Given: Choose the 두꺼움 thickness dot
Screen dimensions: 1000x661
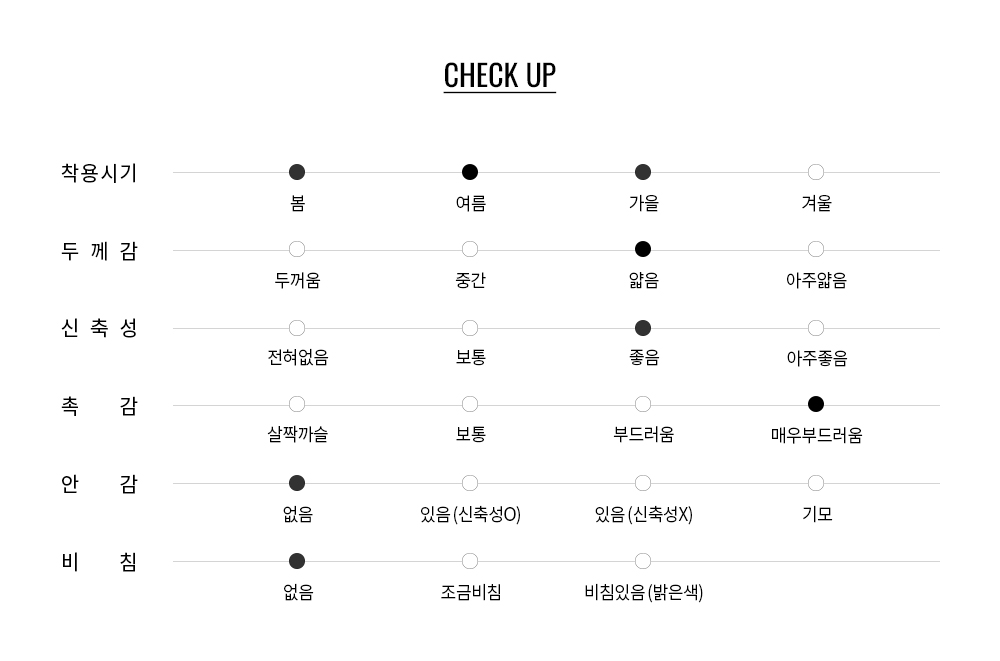Looking at the screenshot, I should [x=297, y=249].
